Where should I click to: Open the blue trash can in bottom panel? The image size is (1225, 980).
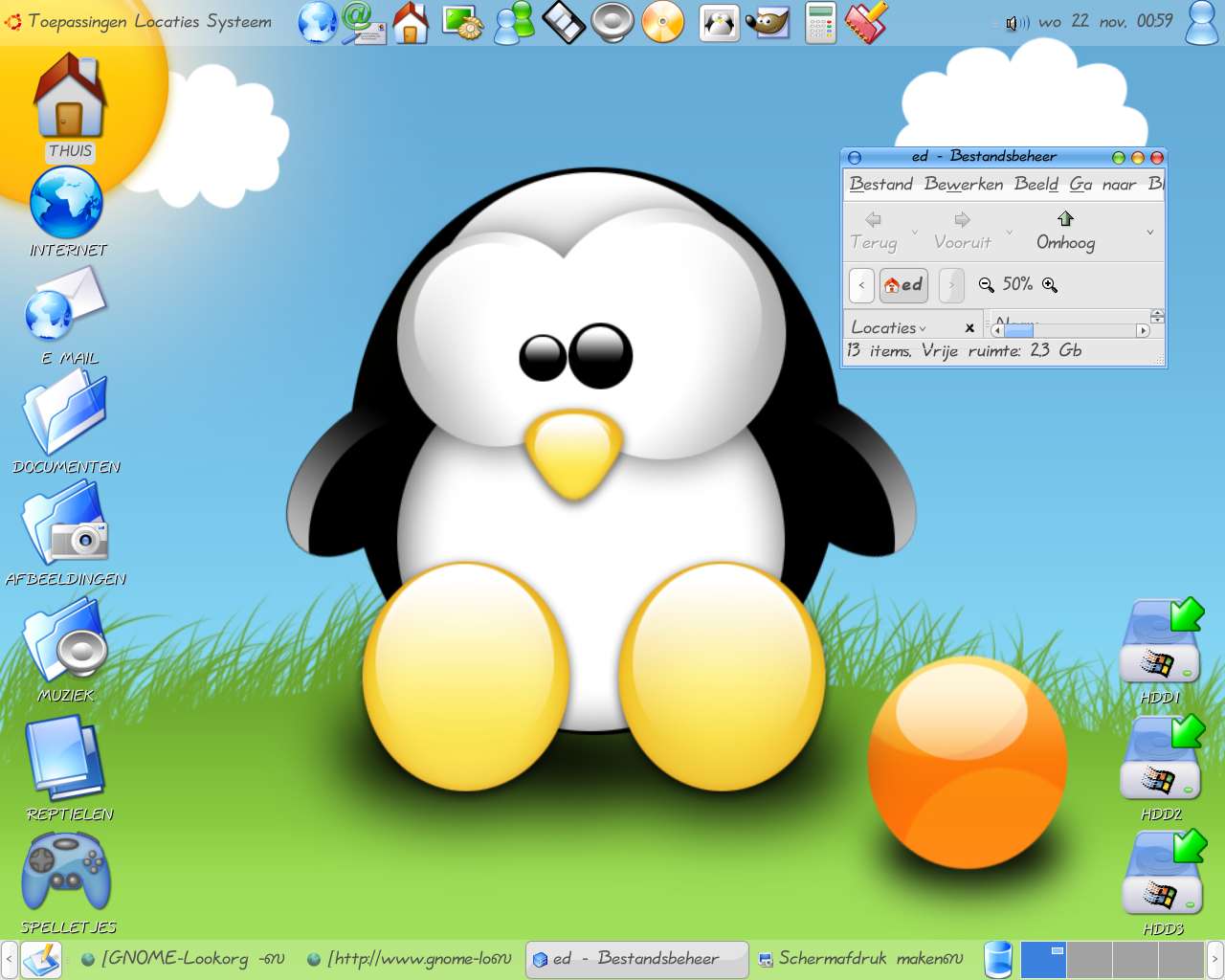click(x=998, y=959)
